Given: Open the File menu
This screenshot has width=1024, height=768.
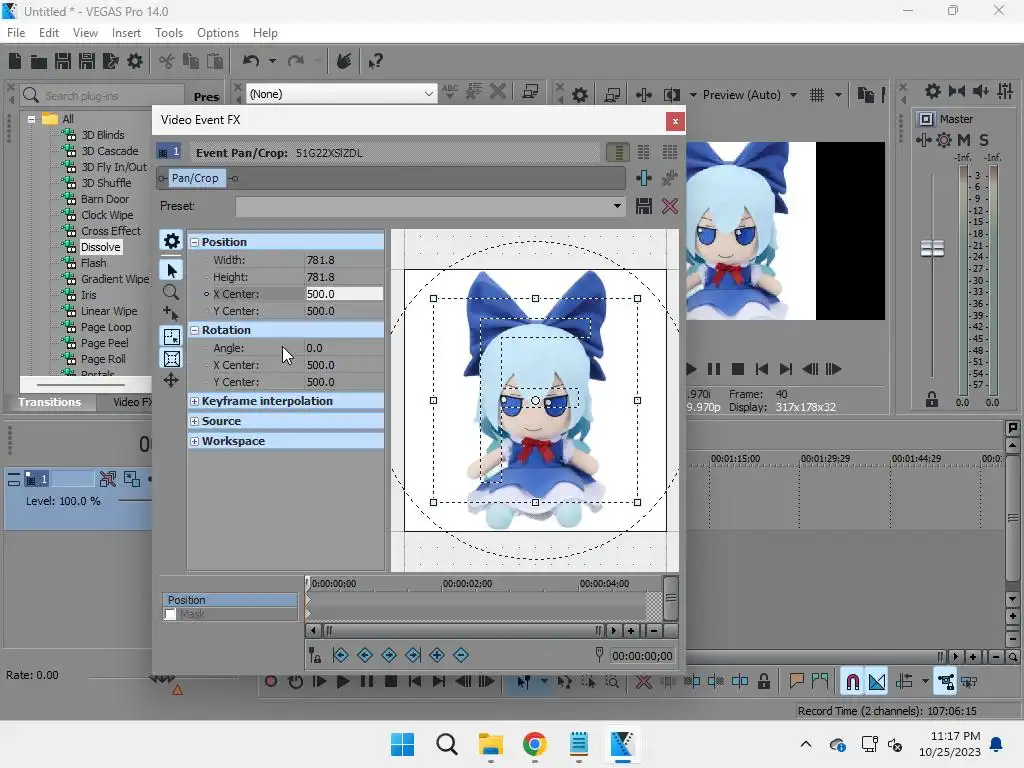Looking at the screenshot, I should [16, 33].
